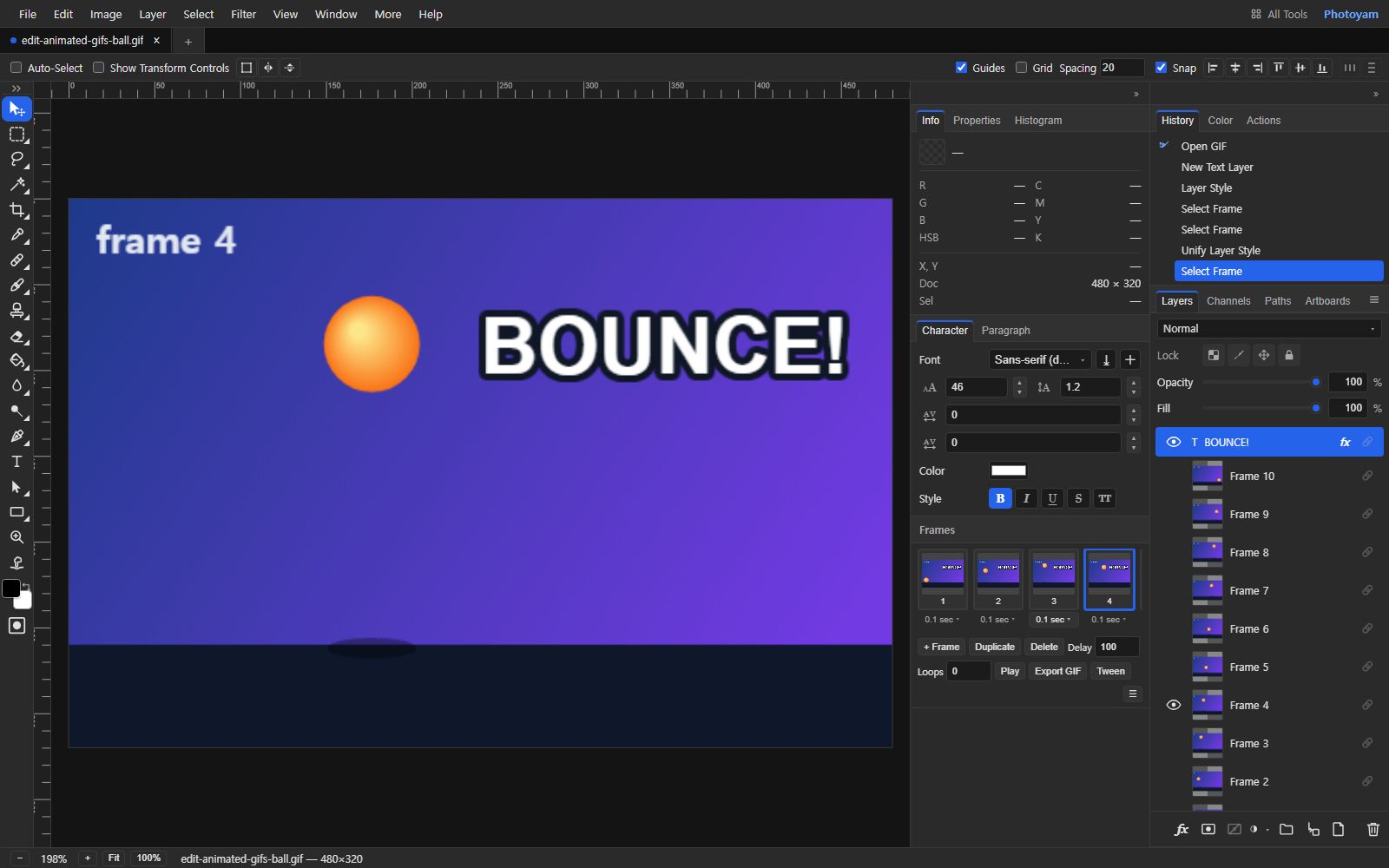The width and height of the screenshot is (1389, 868).
Task: Open the text Color swatch
Action: tap(1009, 470)
